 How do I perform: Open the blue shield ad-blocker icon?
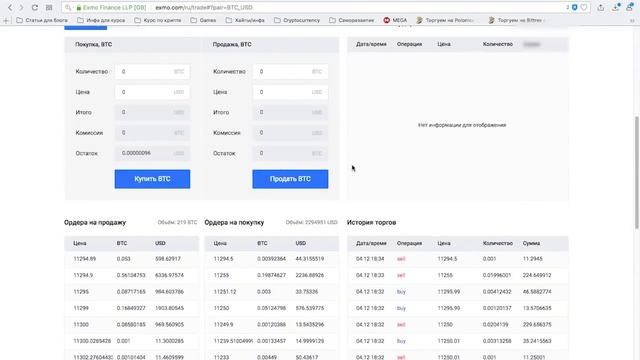point(574,7)
